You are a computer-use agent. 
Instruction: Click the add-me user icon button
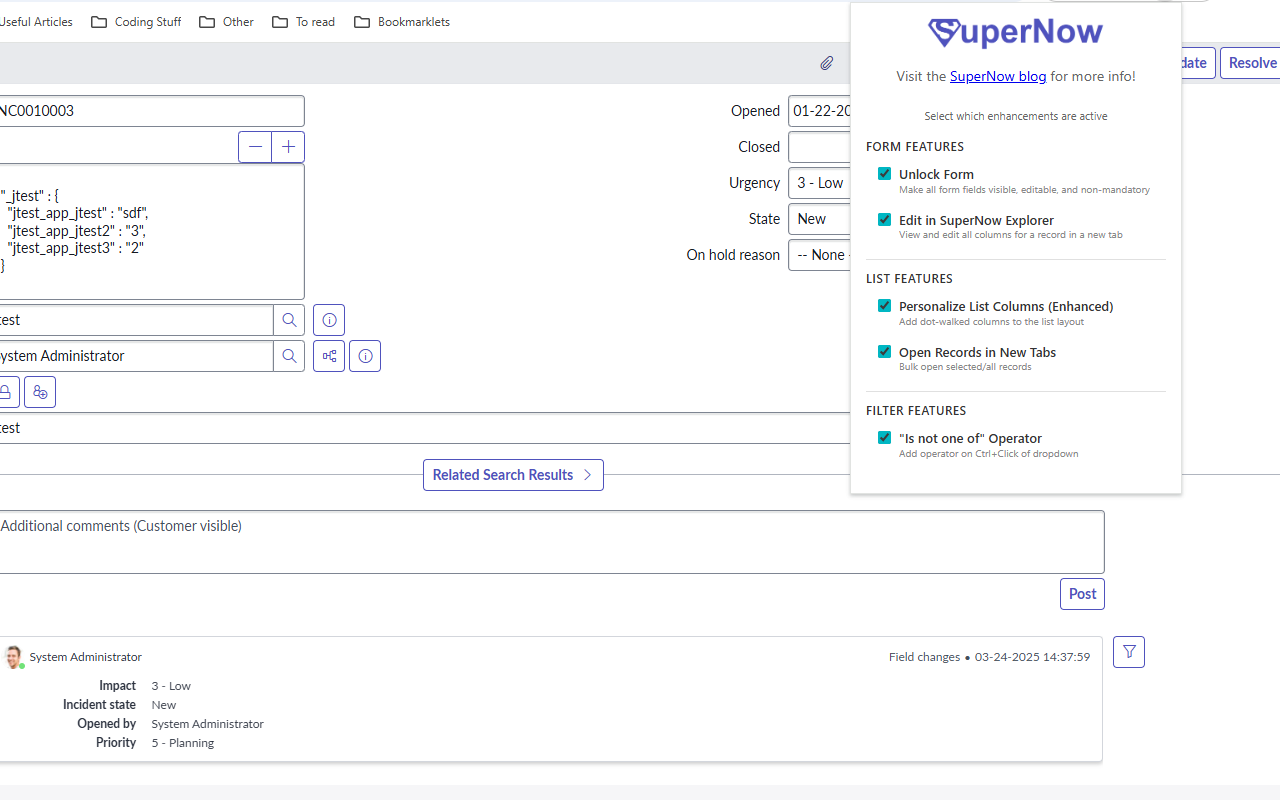pyautogui.click(x=40, y=392)
